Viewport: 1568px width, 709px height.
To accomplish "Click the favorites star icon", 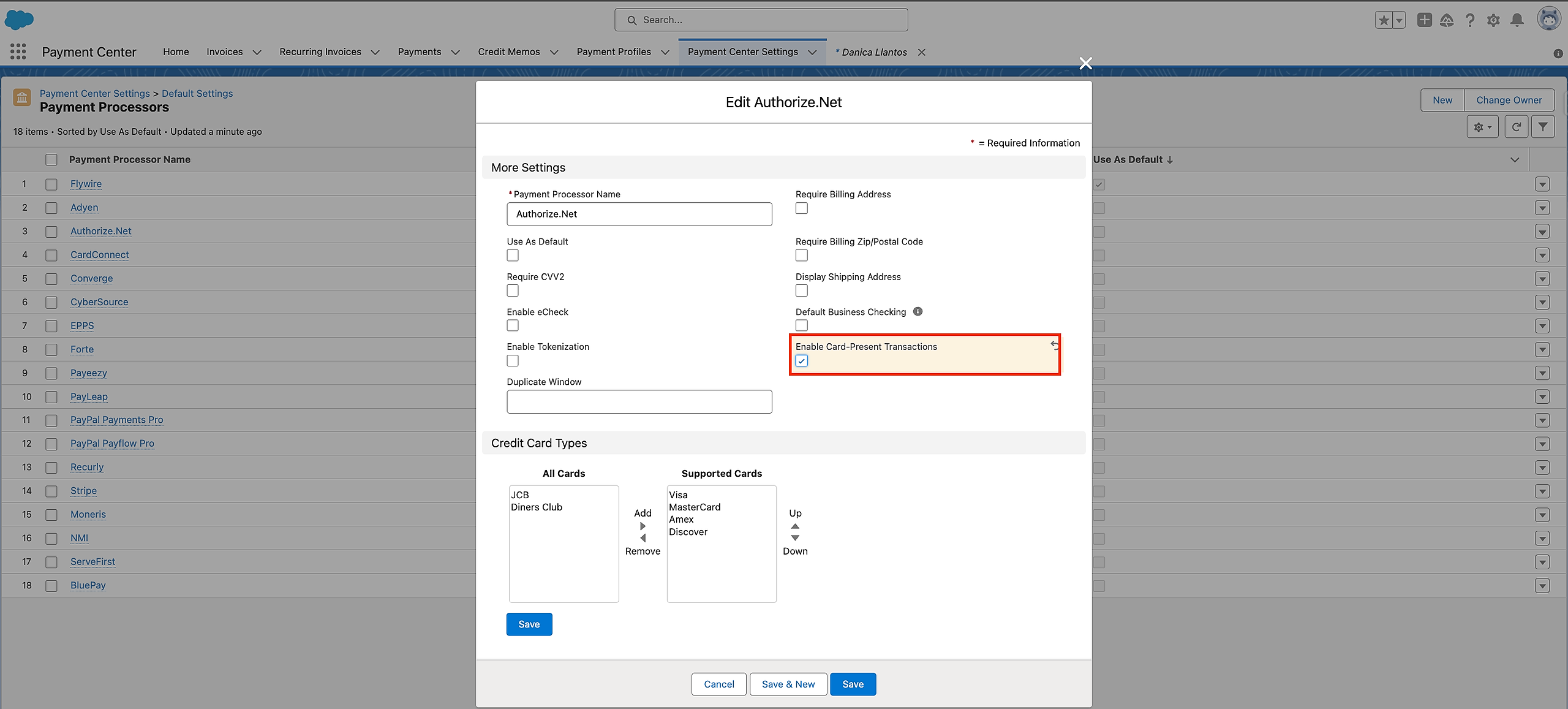I will click(x=1384, y=20).
